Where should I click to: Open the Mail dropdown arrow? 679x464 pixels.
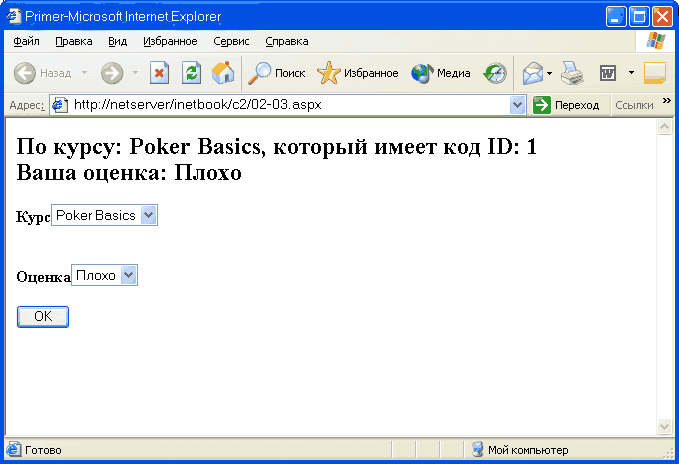[549, 73]
